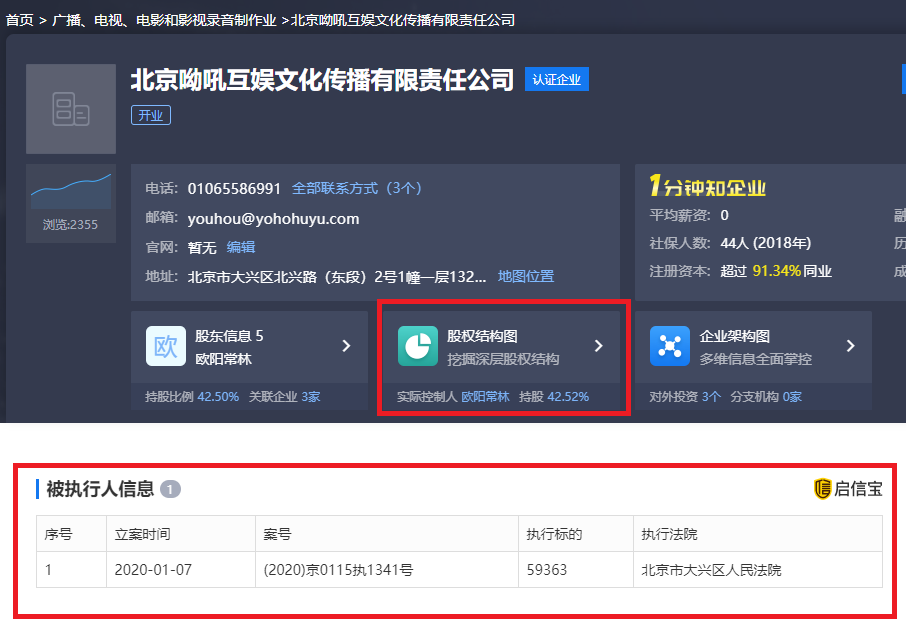The height and width of the screenshot is (640, 906).
Task: Expand the 企业架构图 card arrow
Action: (x=851, y=346)
